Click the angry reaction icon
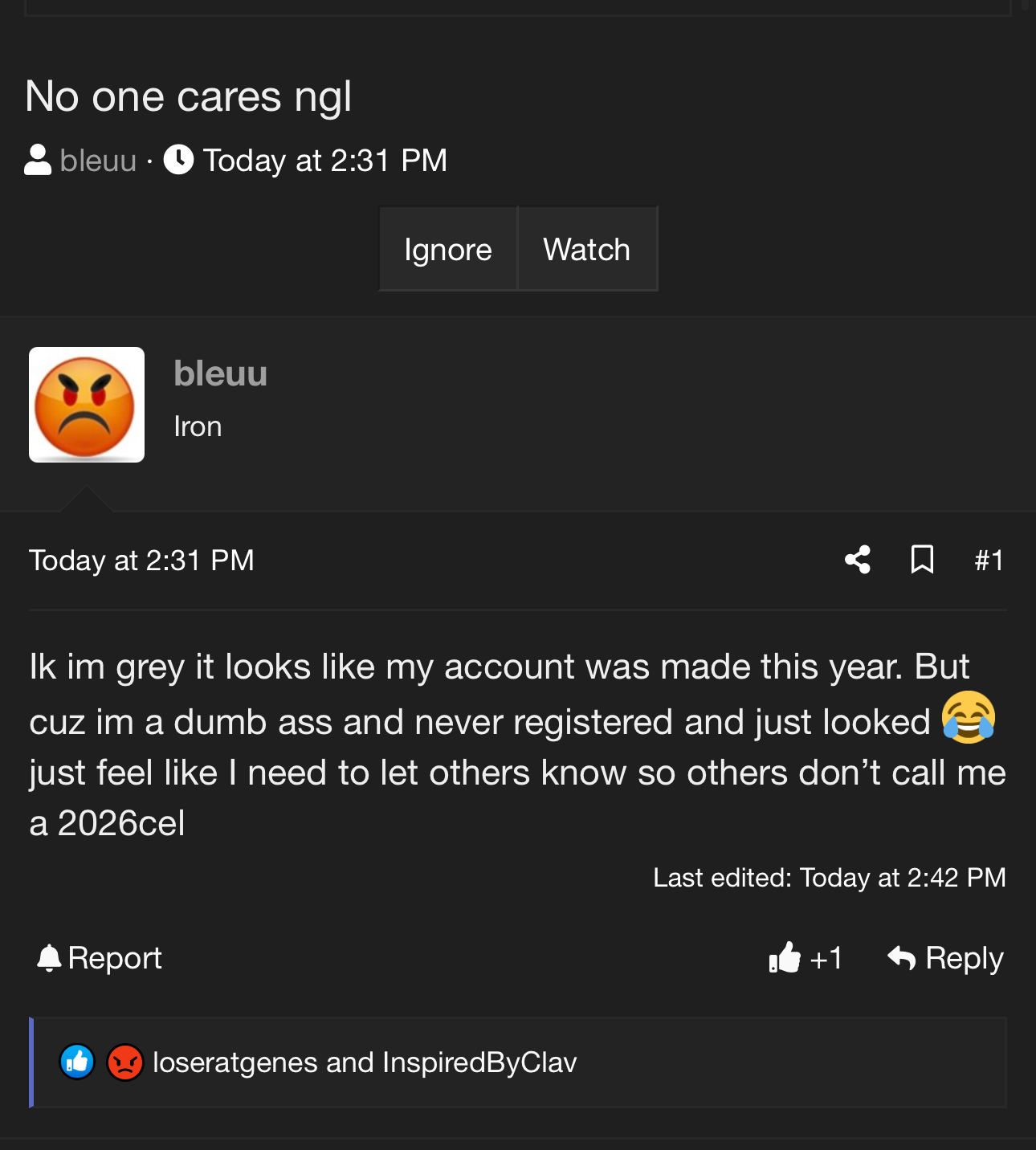This screenshot has height=1150, width=1036. (125, 1062)
